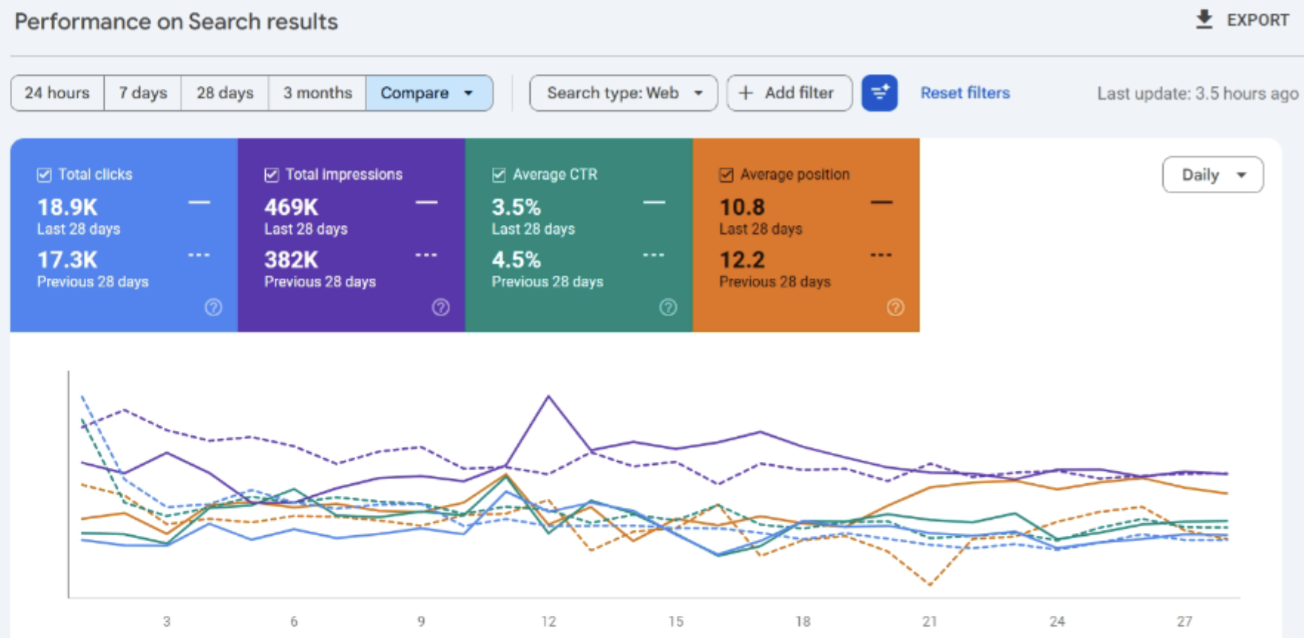
Task: Click the help icon on Average position card
Action: pyautogui.click(x=897, y=308)
